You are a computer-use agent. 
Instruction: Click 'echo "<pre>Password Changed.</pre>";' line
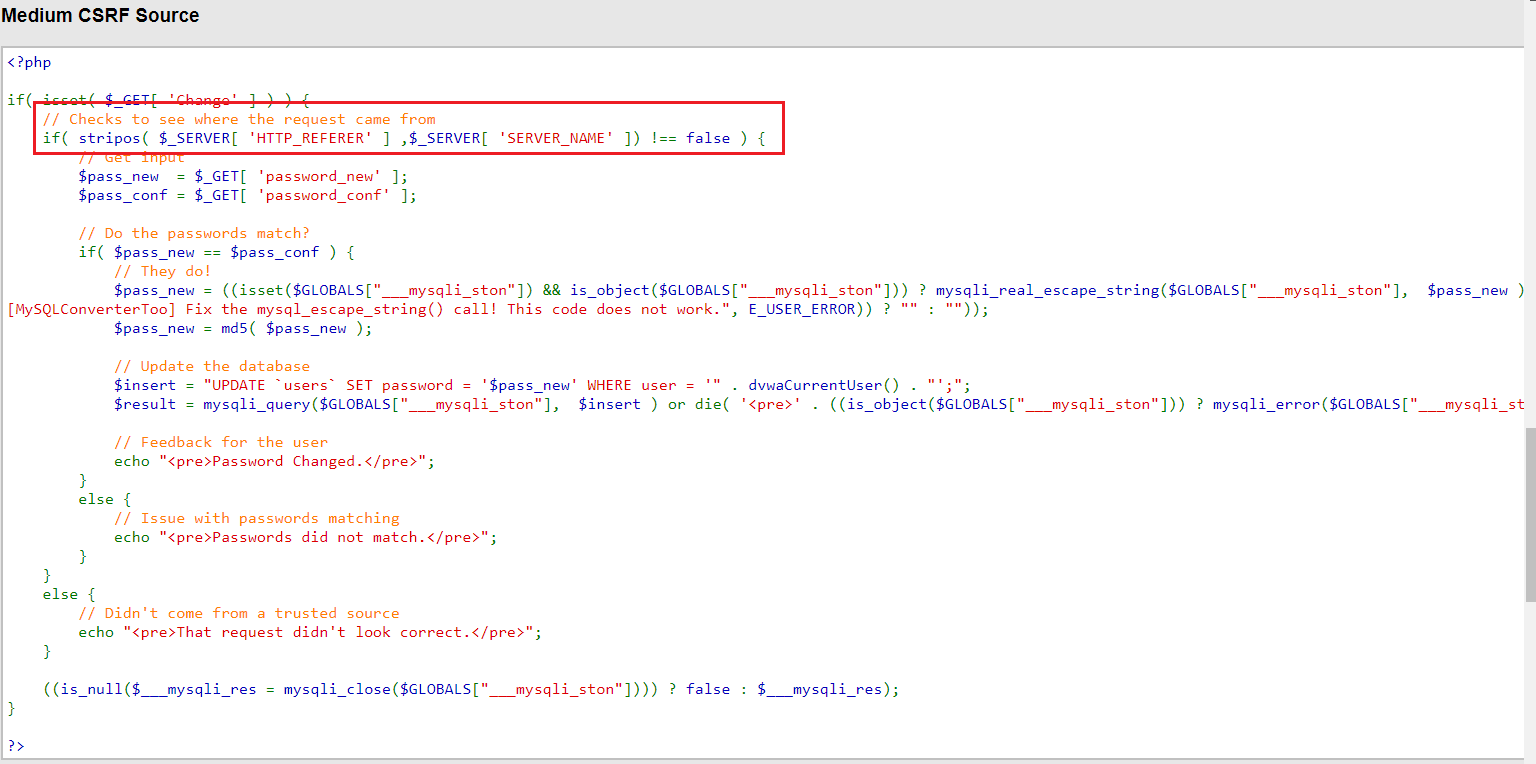275,461
